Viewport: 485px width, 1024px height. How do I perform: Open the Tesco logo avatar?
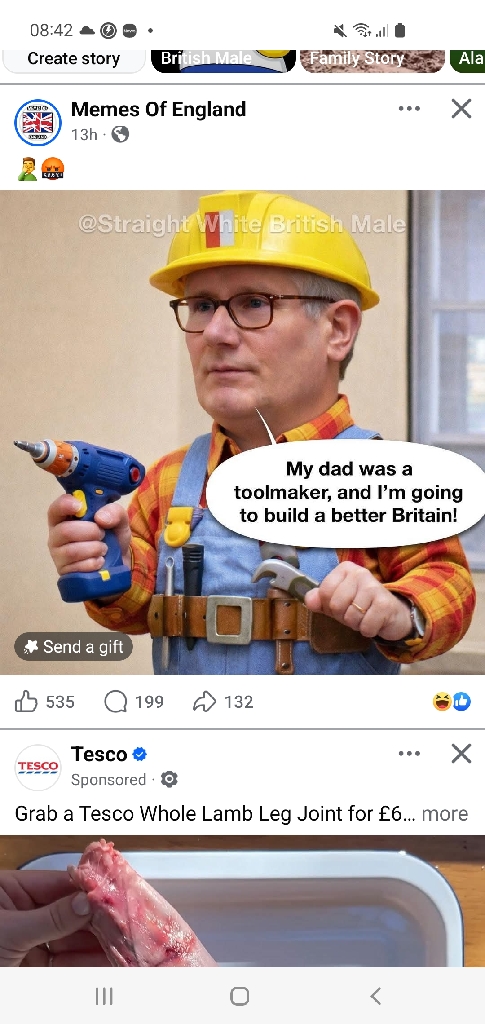coord(38,767)
